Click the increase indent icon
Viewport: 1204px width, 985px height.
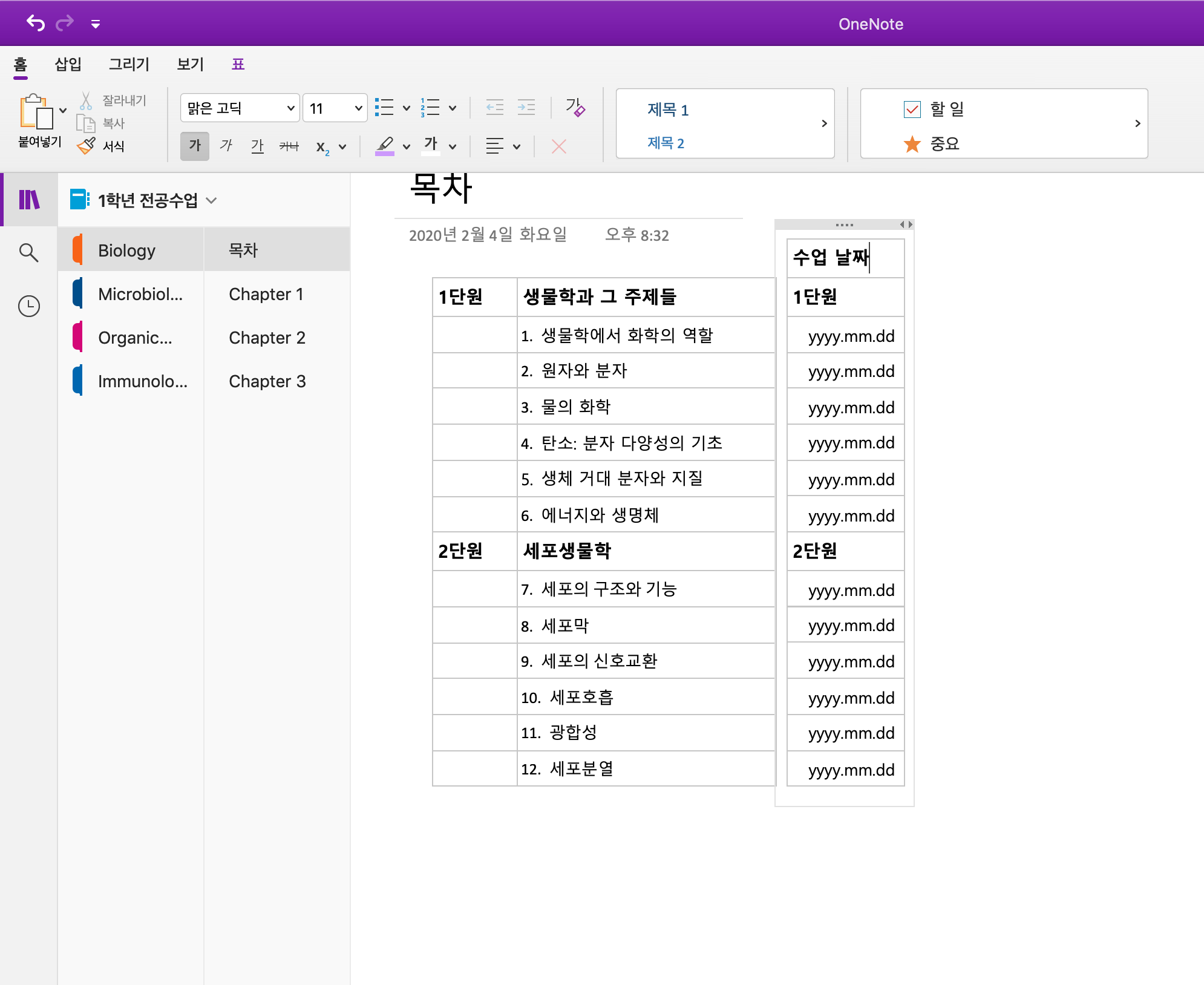[526, 108]
